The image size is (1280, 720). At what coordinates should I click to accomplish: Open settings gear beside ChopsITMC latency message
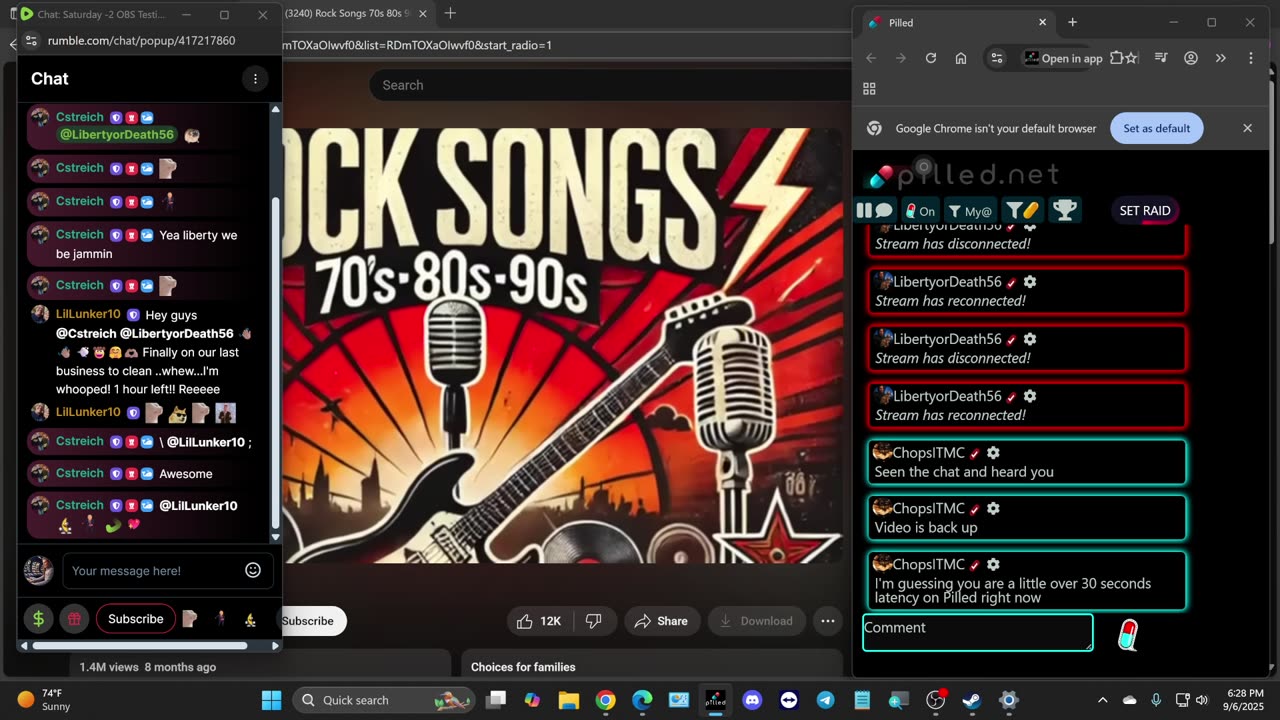coord(993,564)
